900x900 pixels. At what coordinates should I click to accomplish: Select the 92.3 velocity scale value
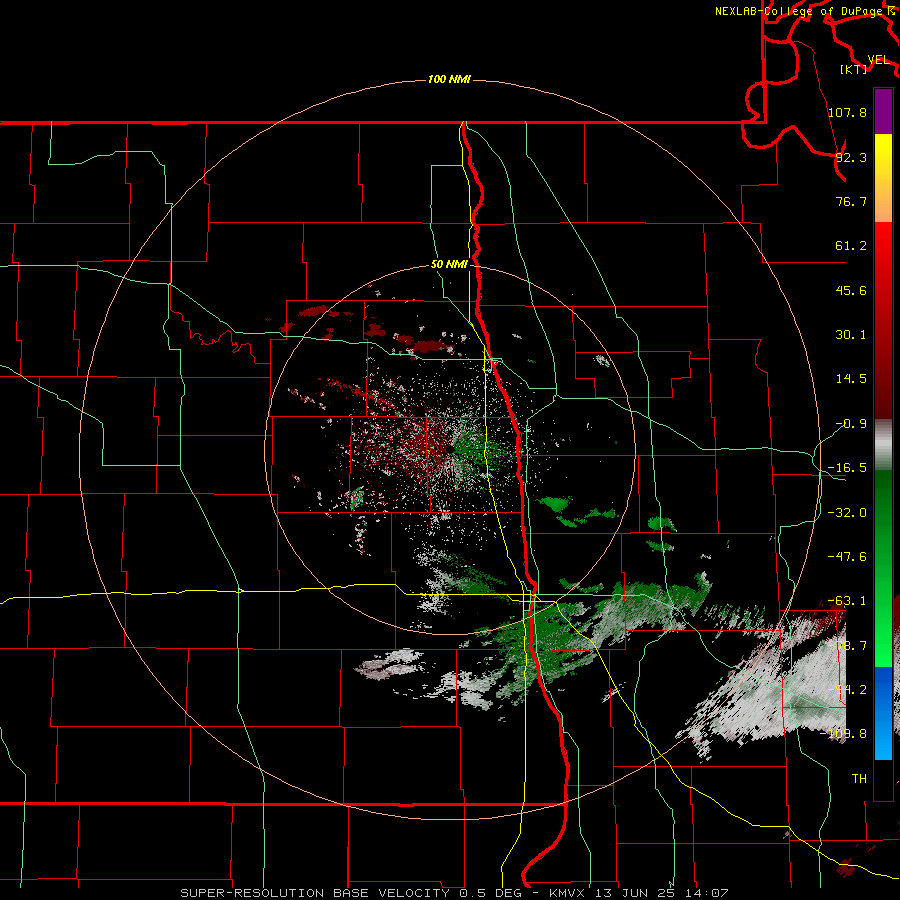851,157
